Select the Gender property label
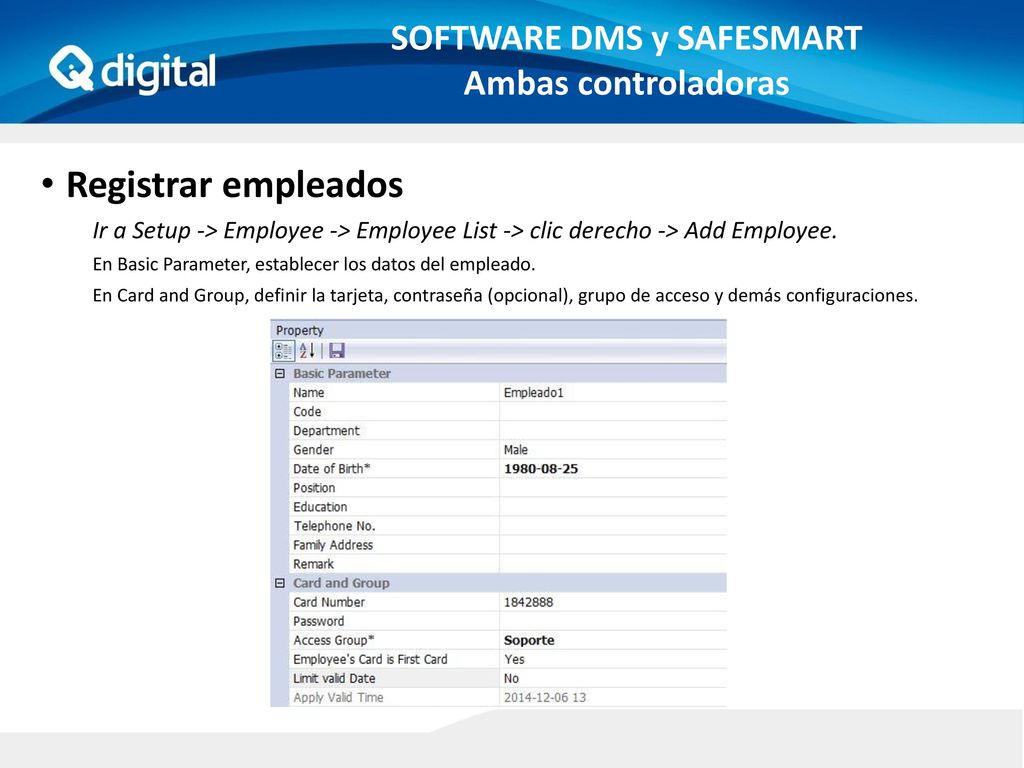The width and height of the screenshot is (1024, 768). point(313,449)
